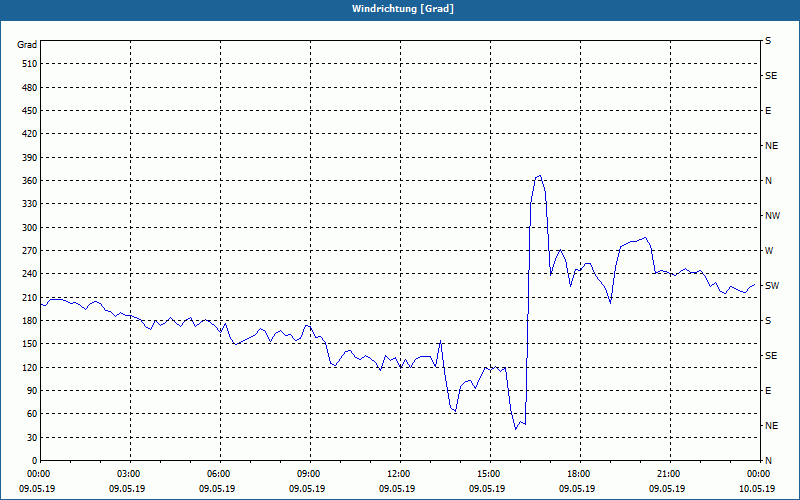The width and height of the screenshot is (800, 500).
Task: Select the "Grad" unit label on the y-axis
Action: 27,45
